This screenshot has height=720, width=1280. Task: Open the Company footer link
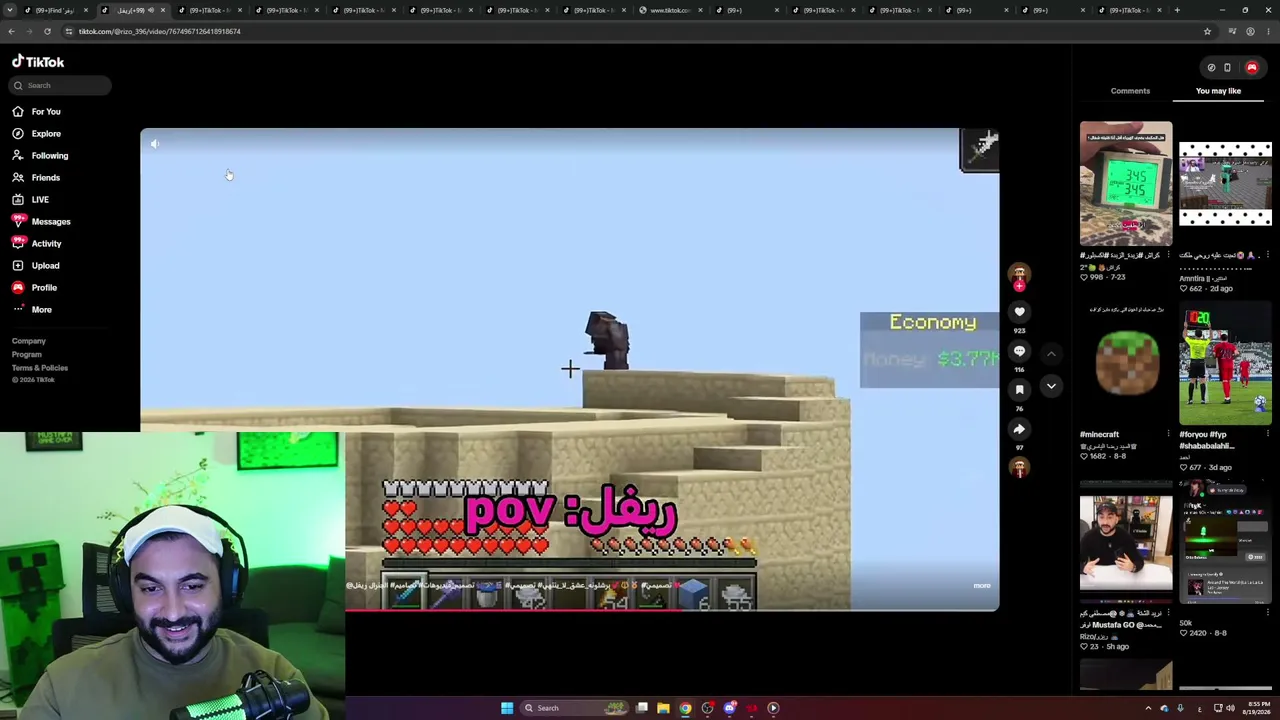29,341
